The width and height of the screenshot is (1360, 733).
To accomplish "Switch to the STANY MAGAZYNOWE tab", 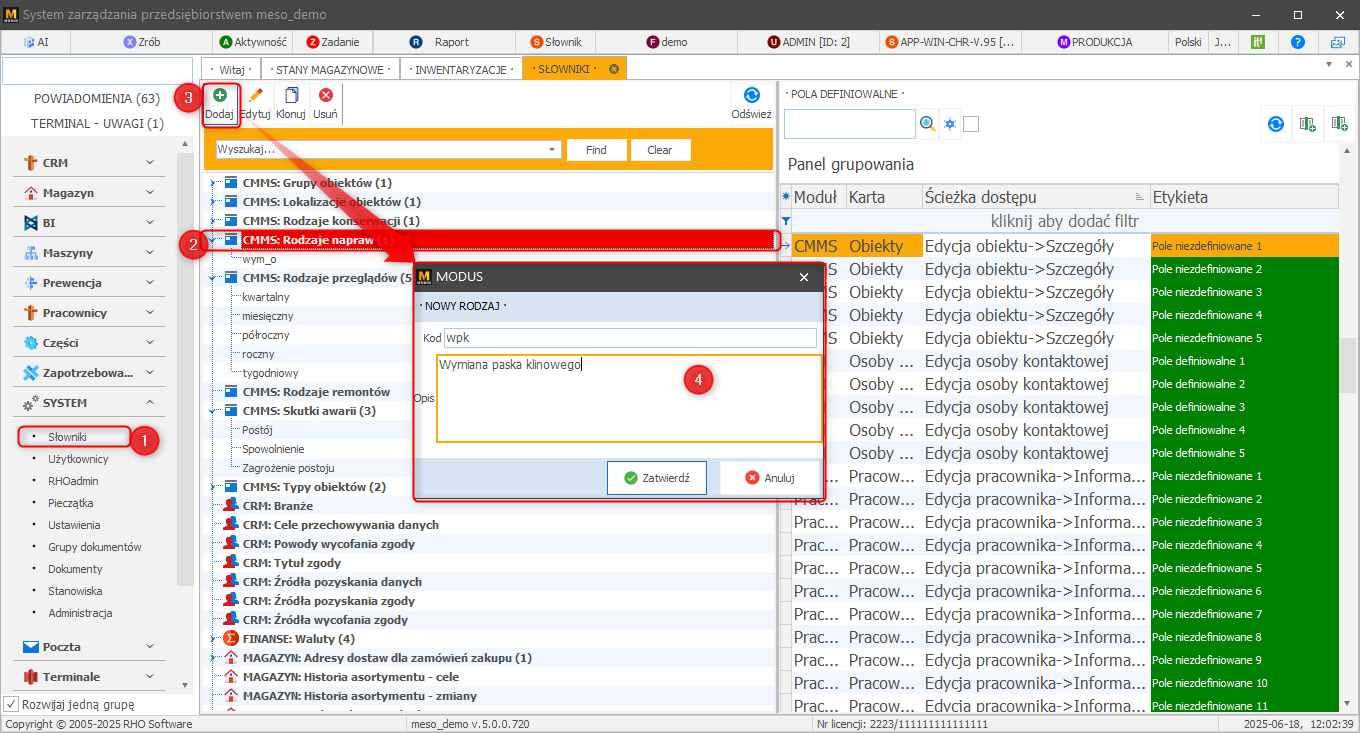I will coord(330,69).
